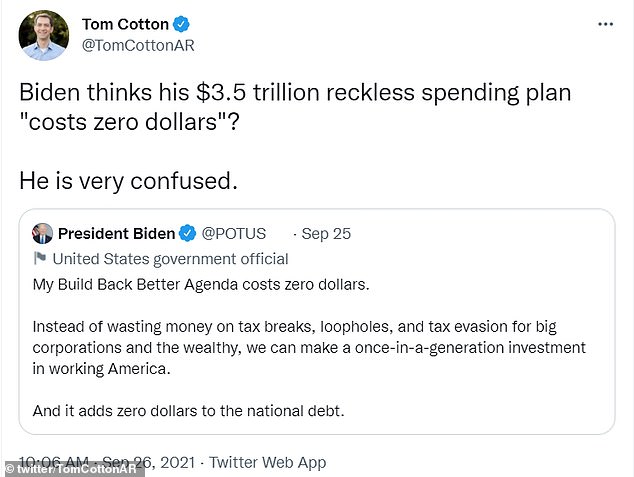Image resolution: width=634 pixels, height=477 pixels.
Task: Open the three-dot more options menu
Action: coord(606,23)
